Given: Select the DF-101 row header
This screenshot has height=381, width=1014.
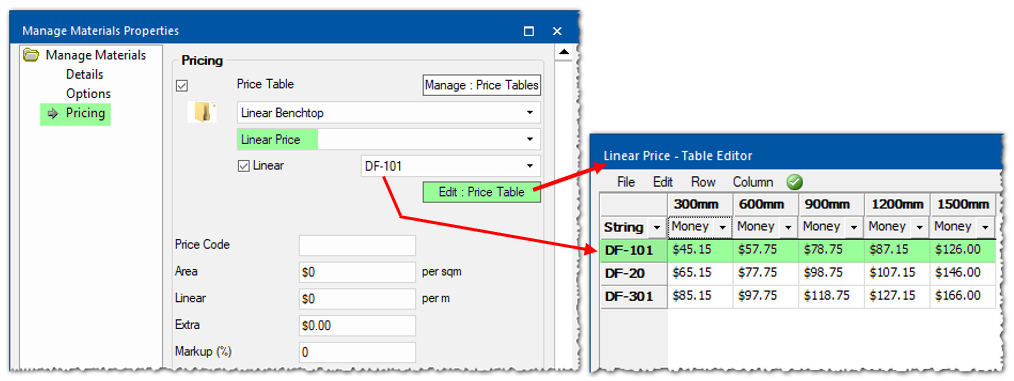Looking at the screenshot, I should click(x=634, y=250).
